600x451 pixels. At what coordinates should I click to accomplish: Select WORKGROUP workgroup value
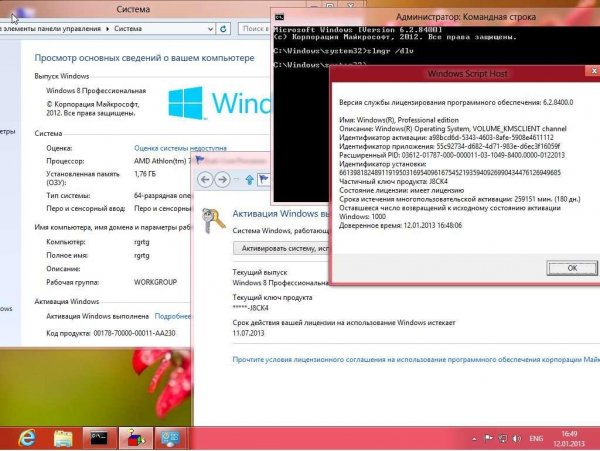[155, 282]
